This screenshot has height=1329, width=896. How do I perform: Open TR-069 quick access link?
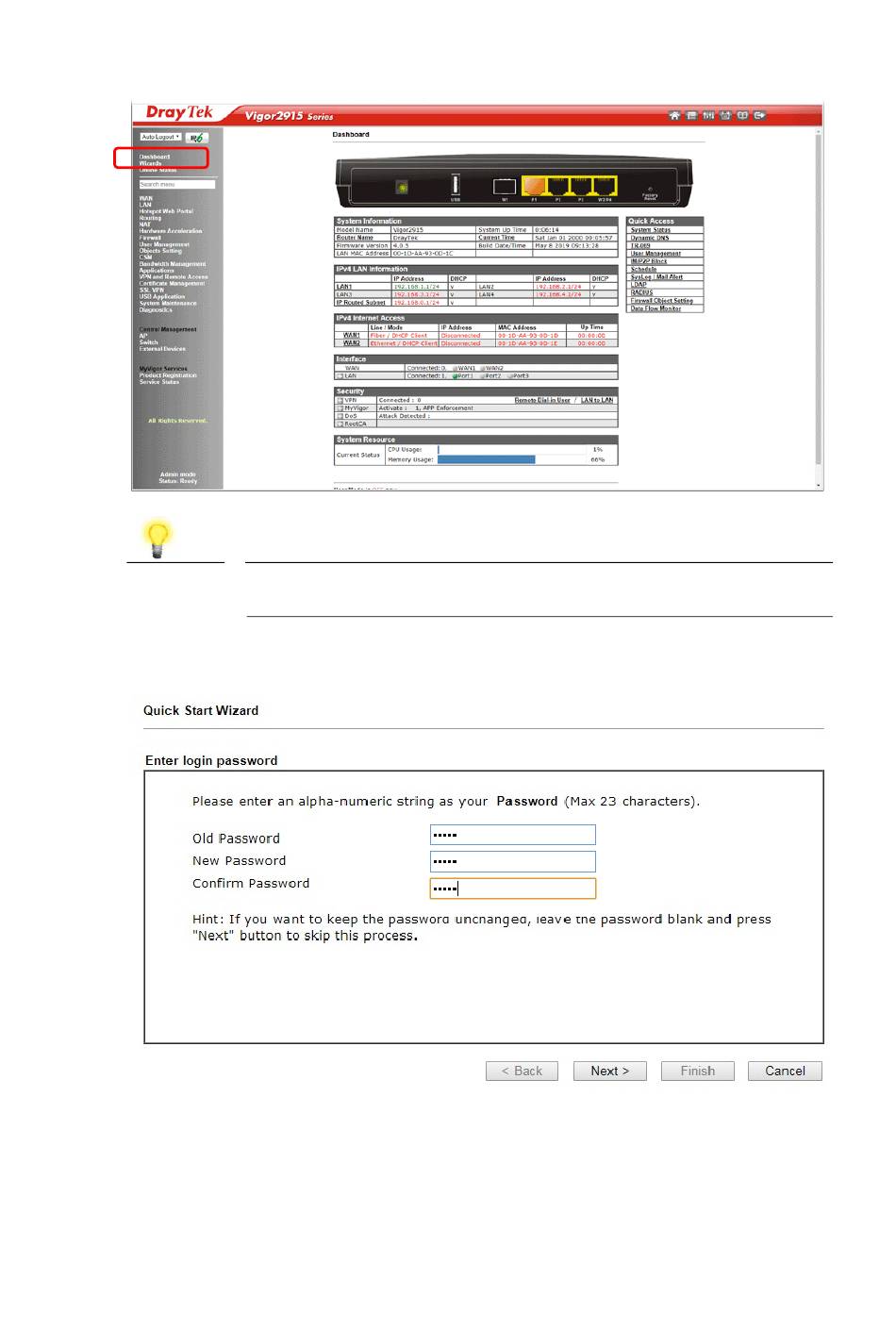tap(640, 246)
